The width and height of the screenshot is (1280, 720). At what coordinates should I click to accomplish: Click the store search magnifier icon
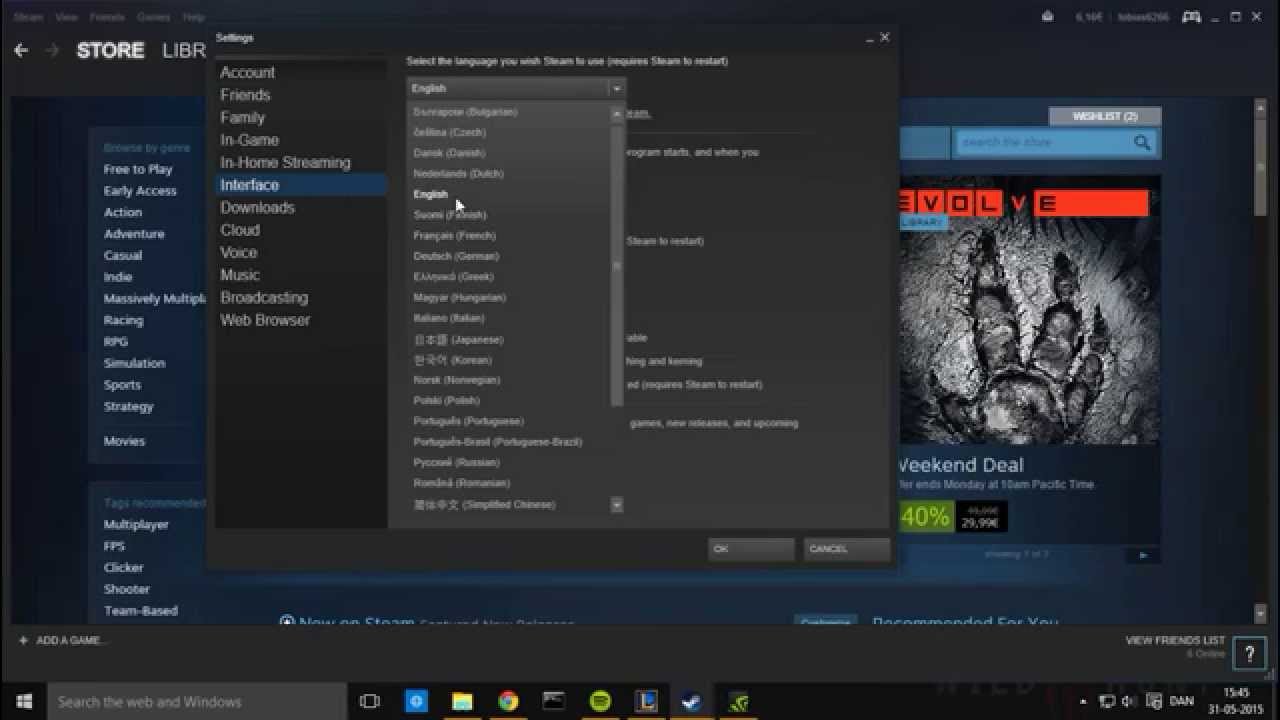tap(1142, 143)
